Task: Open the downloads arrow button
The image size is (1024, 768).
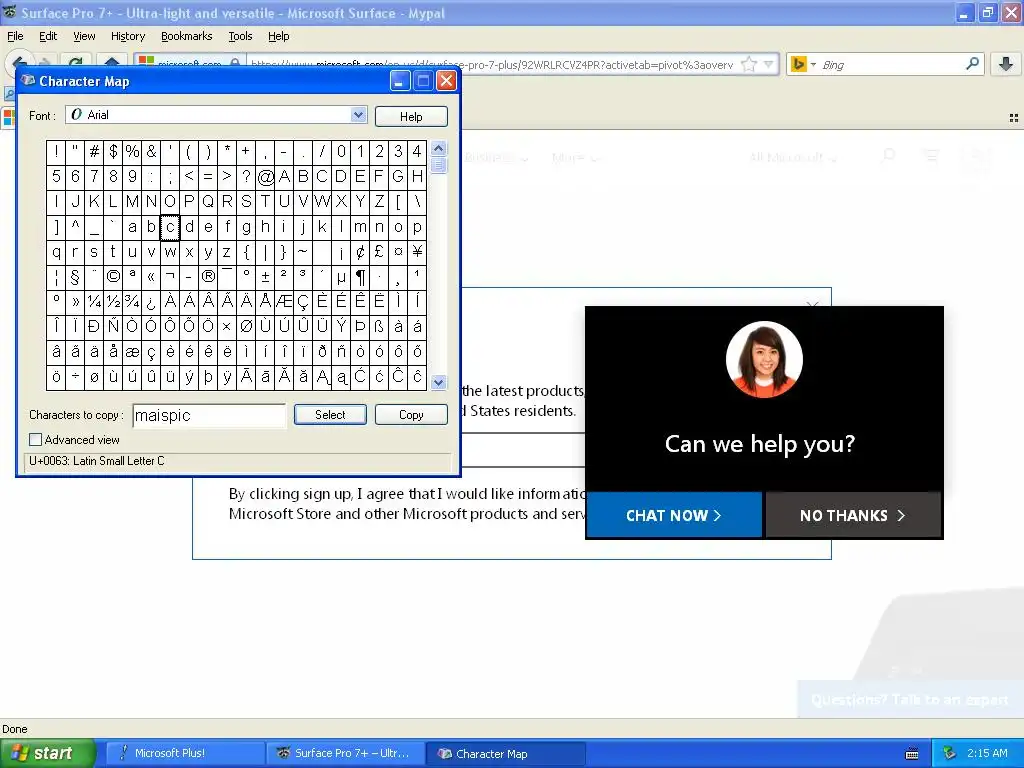Action: (x=1006, y=64)
